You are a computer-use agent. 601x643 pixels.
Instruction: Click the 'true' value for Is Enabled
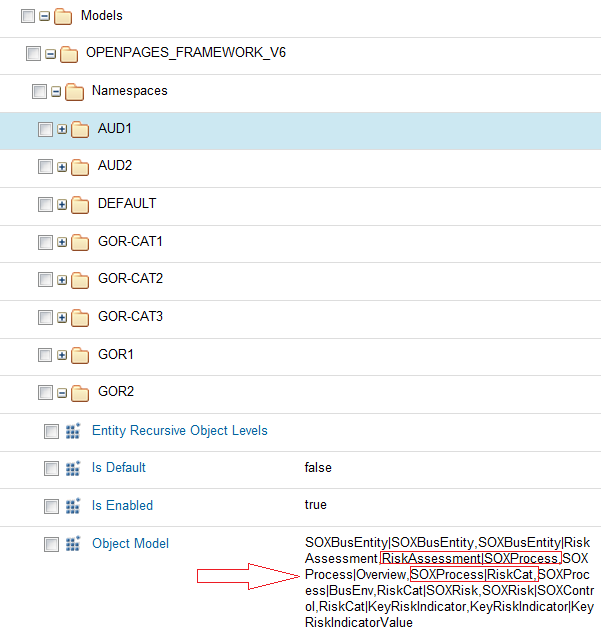[315, 505]
